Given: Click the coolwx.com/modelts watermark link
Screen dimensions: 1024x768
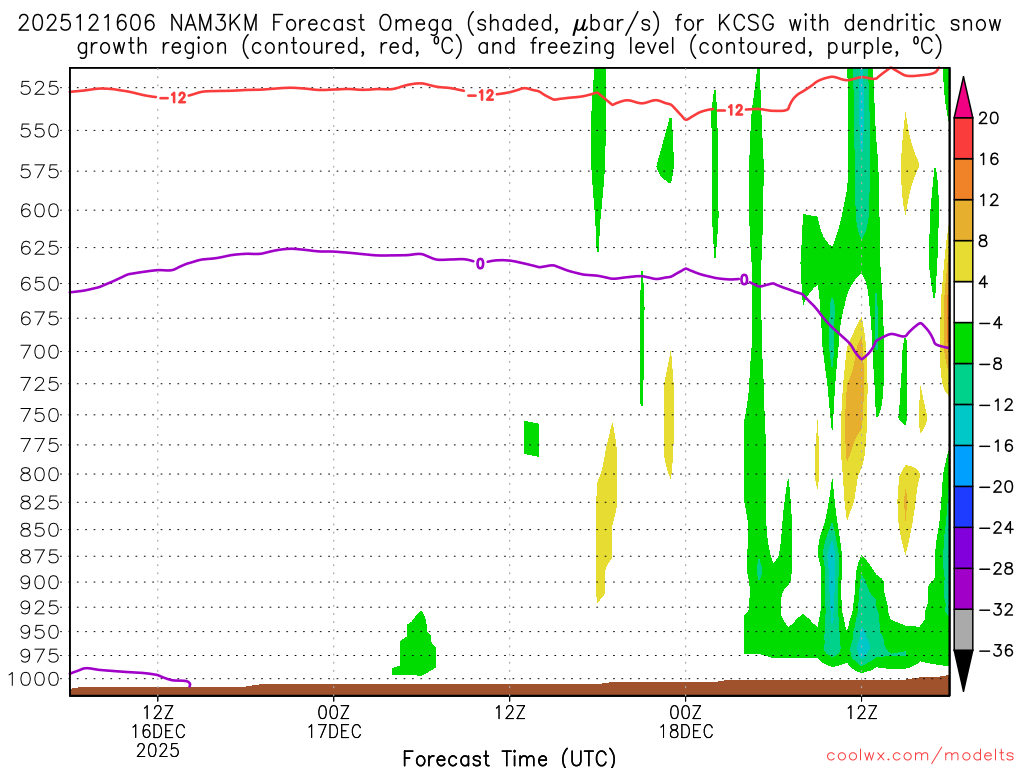Looking at the screenshot, I should click(920, 756).
